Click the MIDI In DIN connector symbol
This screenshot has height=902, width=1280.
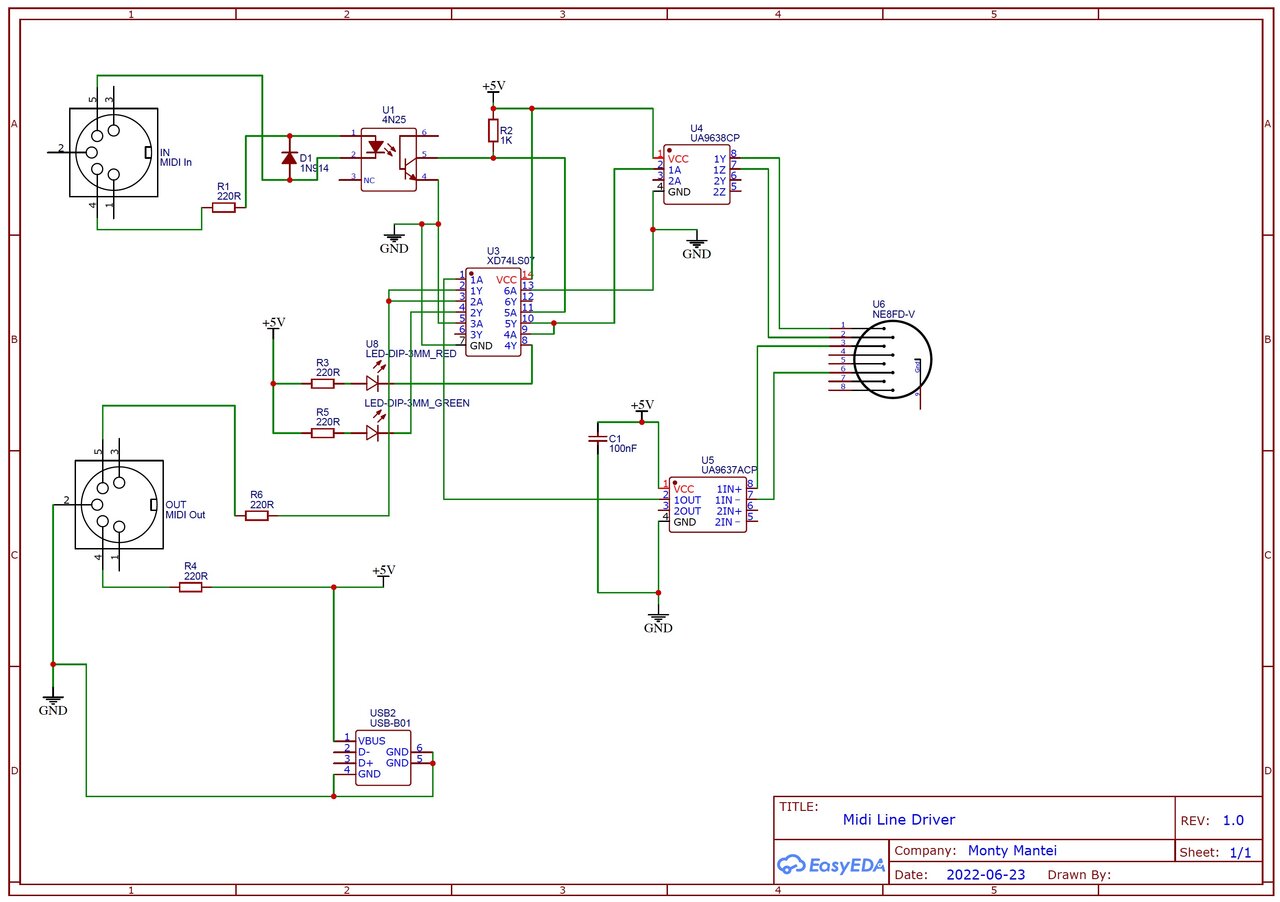[x=113, y=152]
